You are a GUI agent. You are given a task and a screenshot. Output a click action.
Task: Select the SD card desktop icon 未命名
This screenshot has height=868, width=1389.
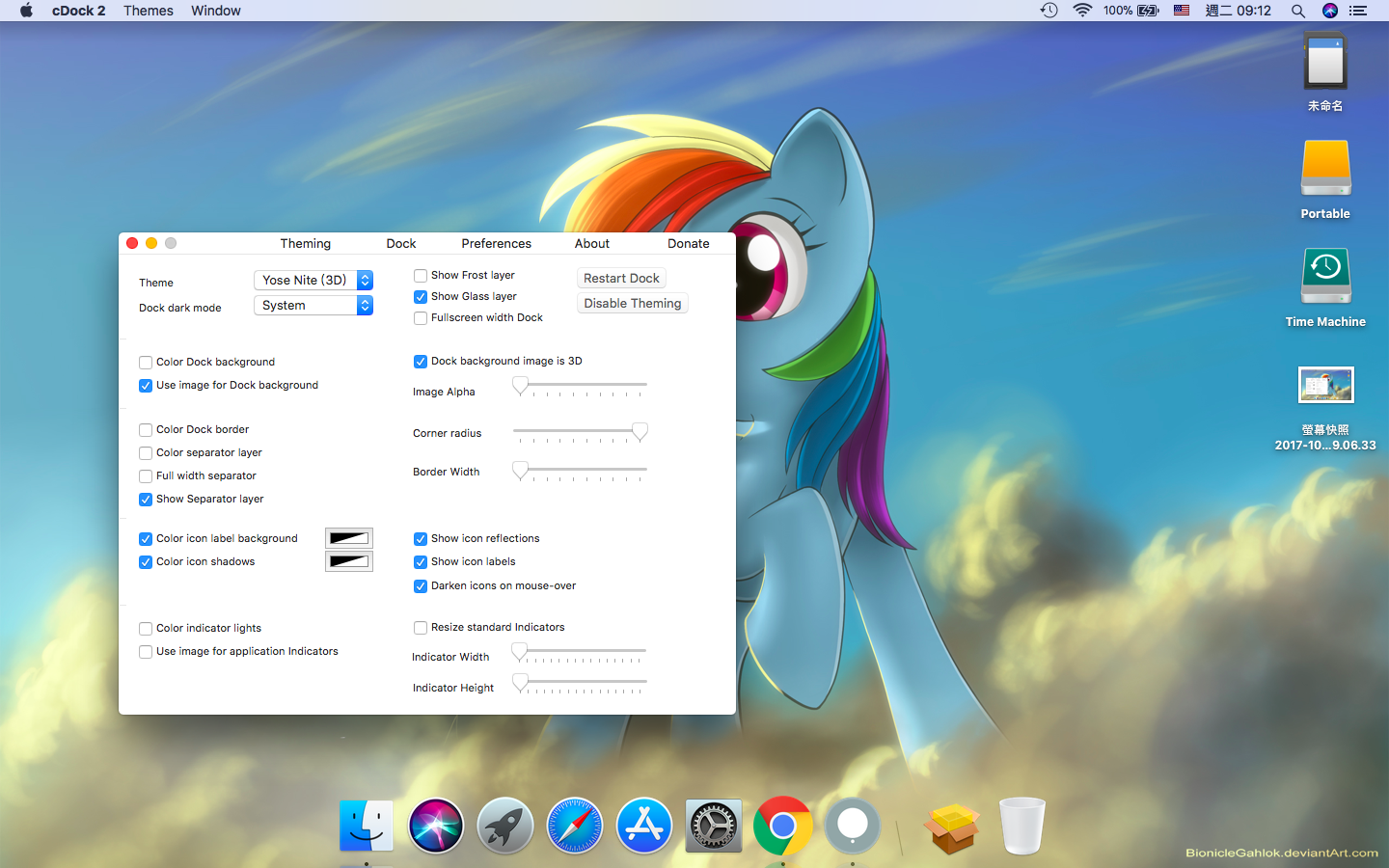1325,63
